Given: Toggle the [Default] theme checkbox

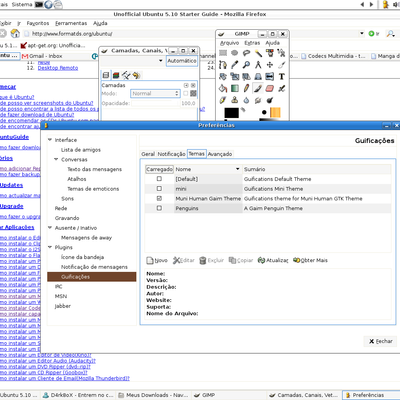Looking at the screenshot, I should 159,179.
